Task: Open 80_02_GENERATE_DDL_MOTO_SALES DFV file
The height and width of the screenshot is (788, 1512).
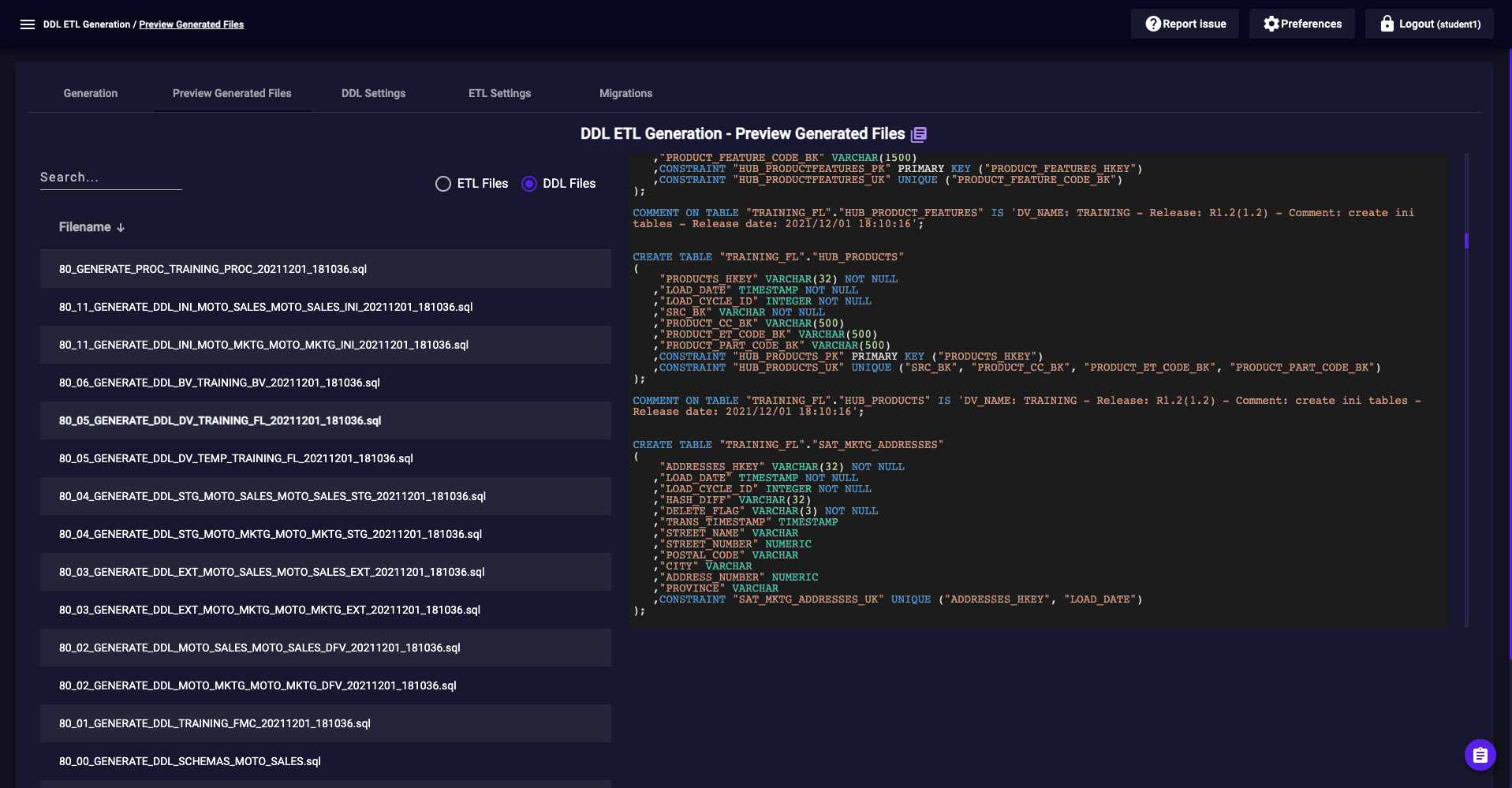Action: click(x=326, y=648)
